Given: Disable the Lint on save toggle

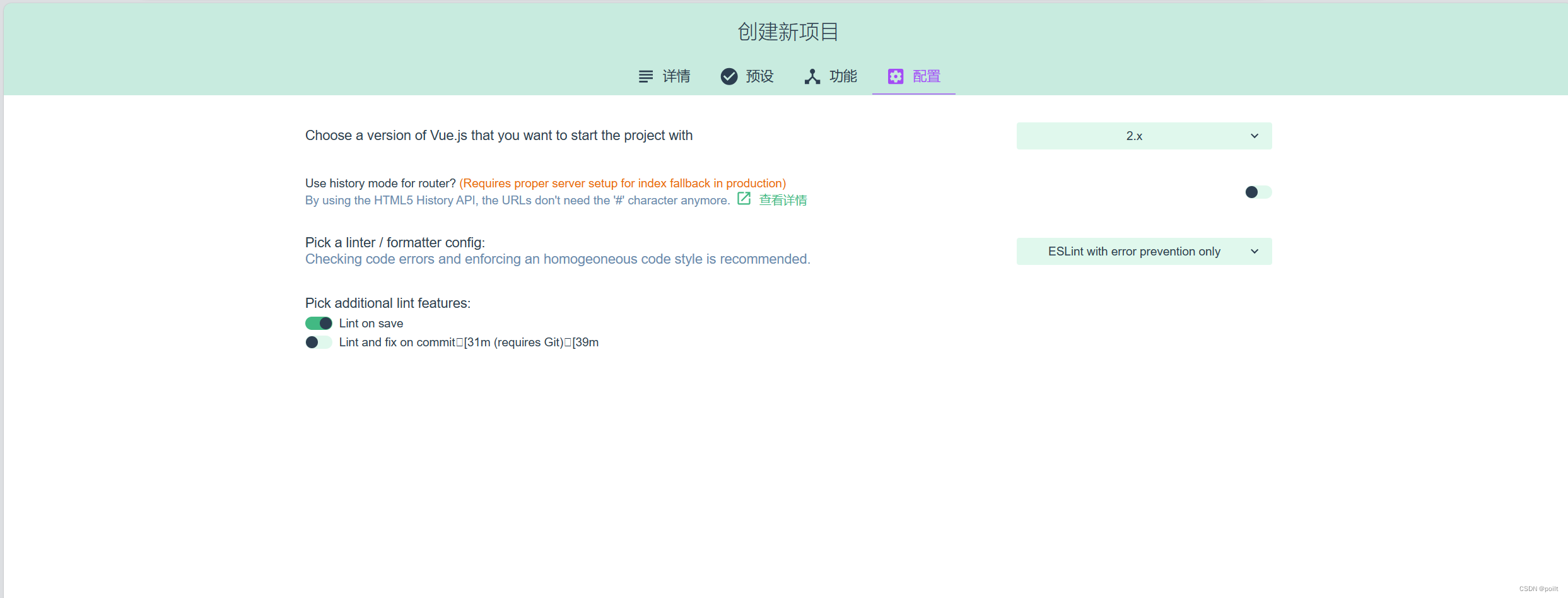Looking at the screenshot, I should pyautogui.click(x=319, y=322).
